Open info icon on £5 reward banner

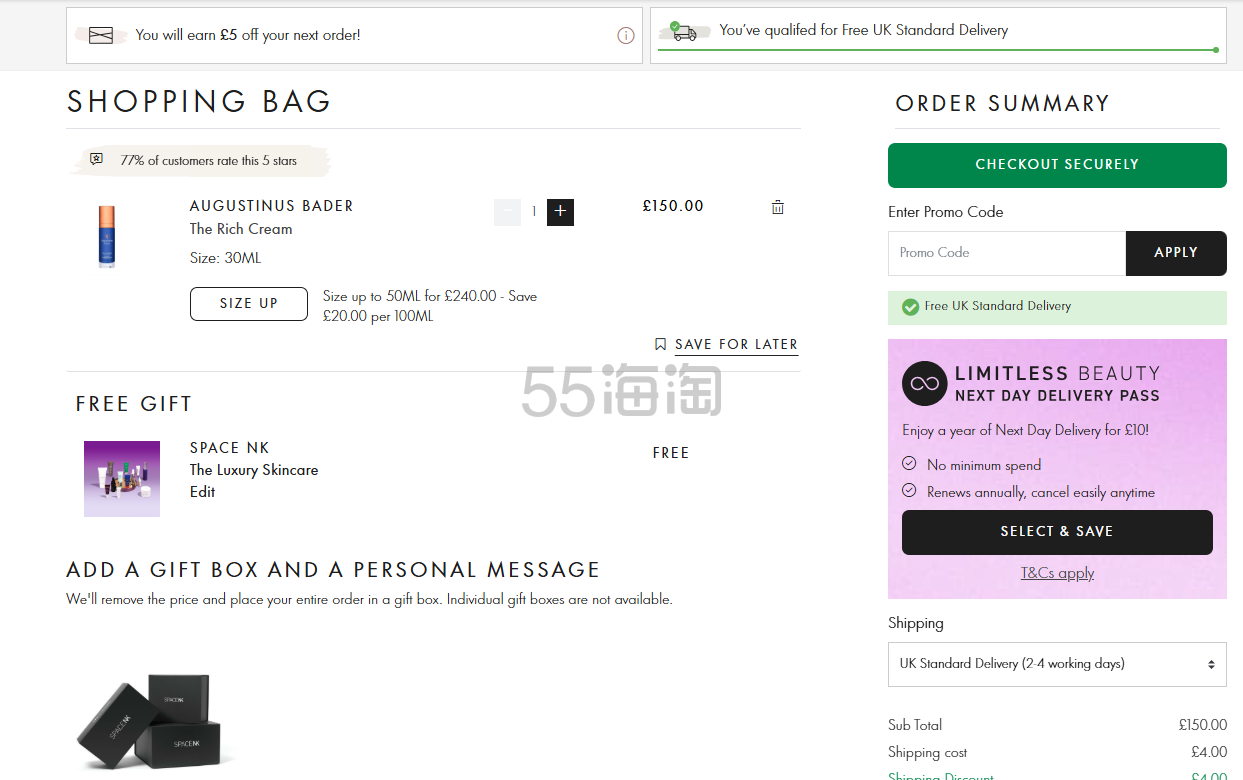point(626,35)
